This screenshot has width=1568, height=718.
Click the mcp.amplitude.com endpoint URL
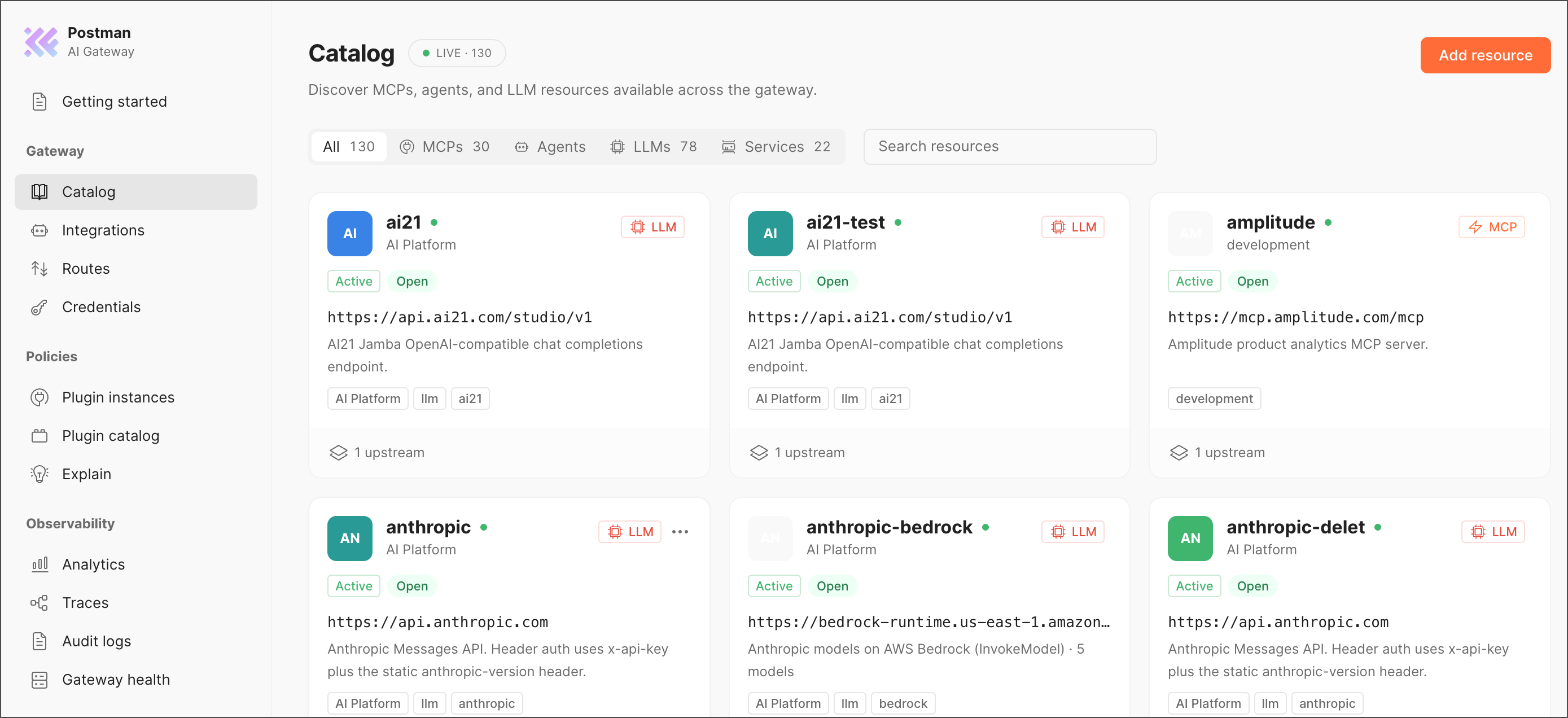[1295, 318]
